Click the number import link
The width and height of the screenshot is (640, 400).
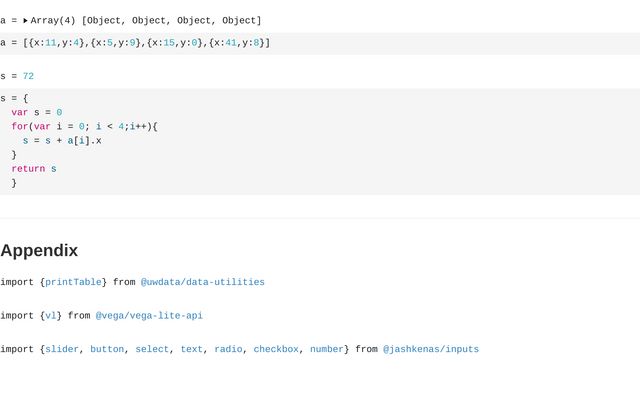(x=327, y=349)
